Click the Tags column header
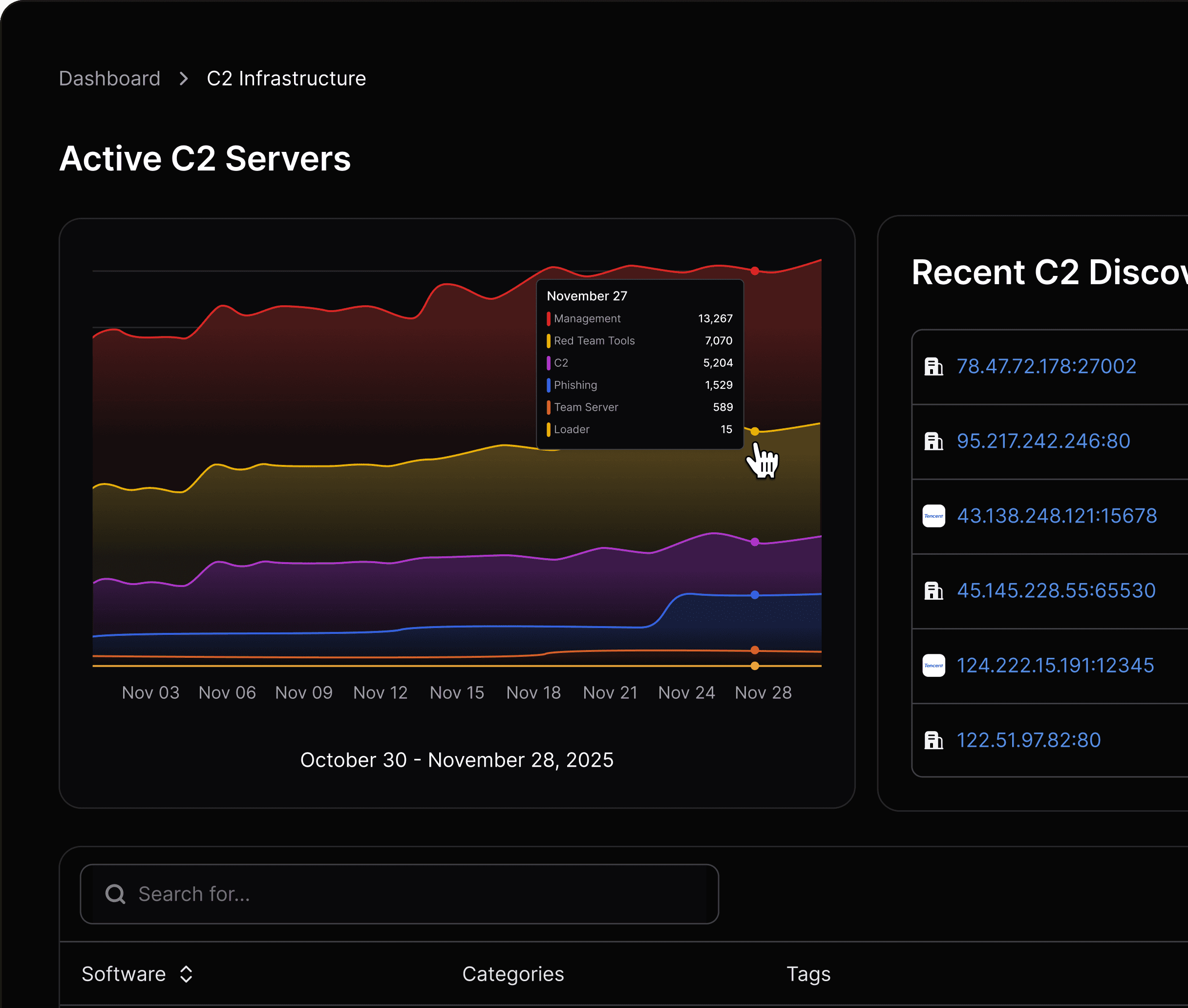 click(x=808, y=974)
